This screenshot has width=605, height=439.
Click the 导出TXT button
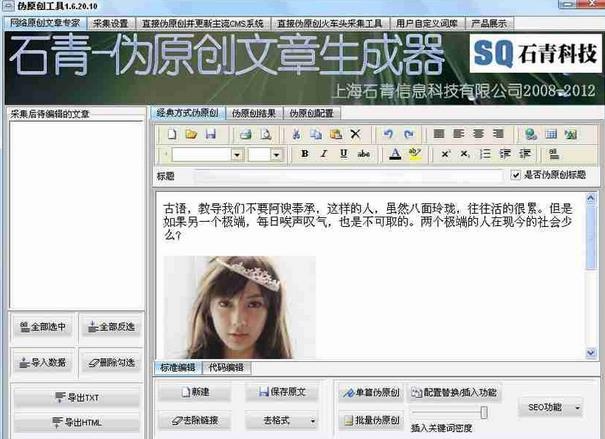click(x=77, y=397)
